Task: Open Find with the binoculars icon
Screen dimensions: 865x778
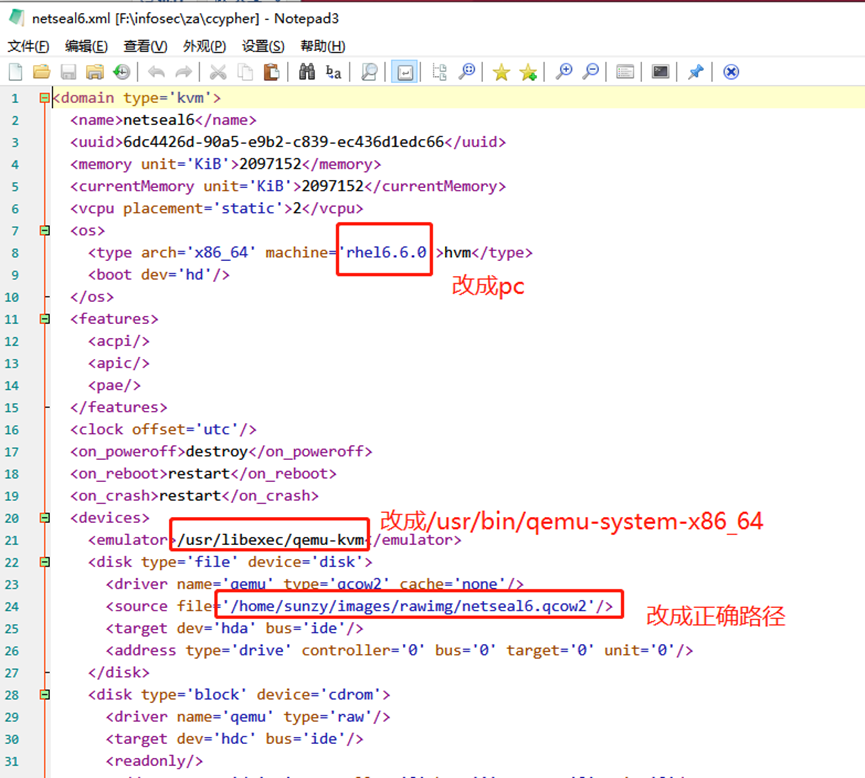Action: pyautogui.click(x=307, y=72)
